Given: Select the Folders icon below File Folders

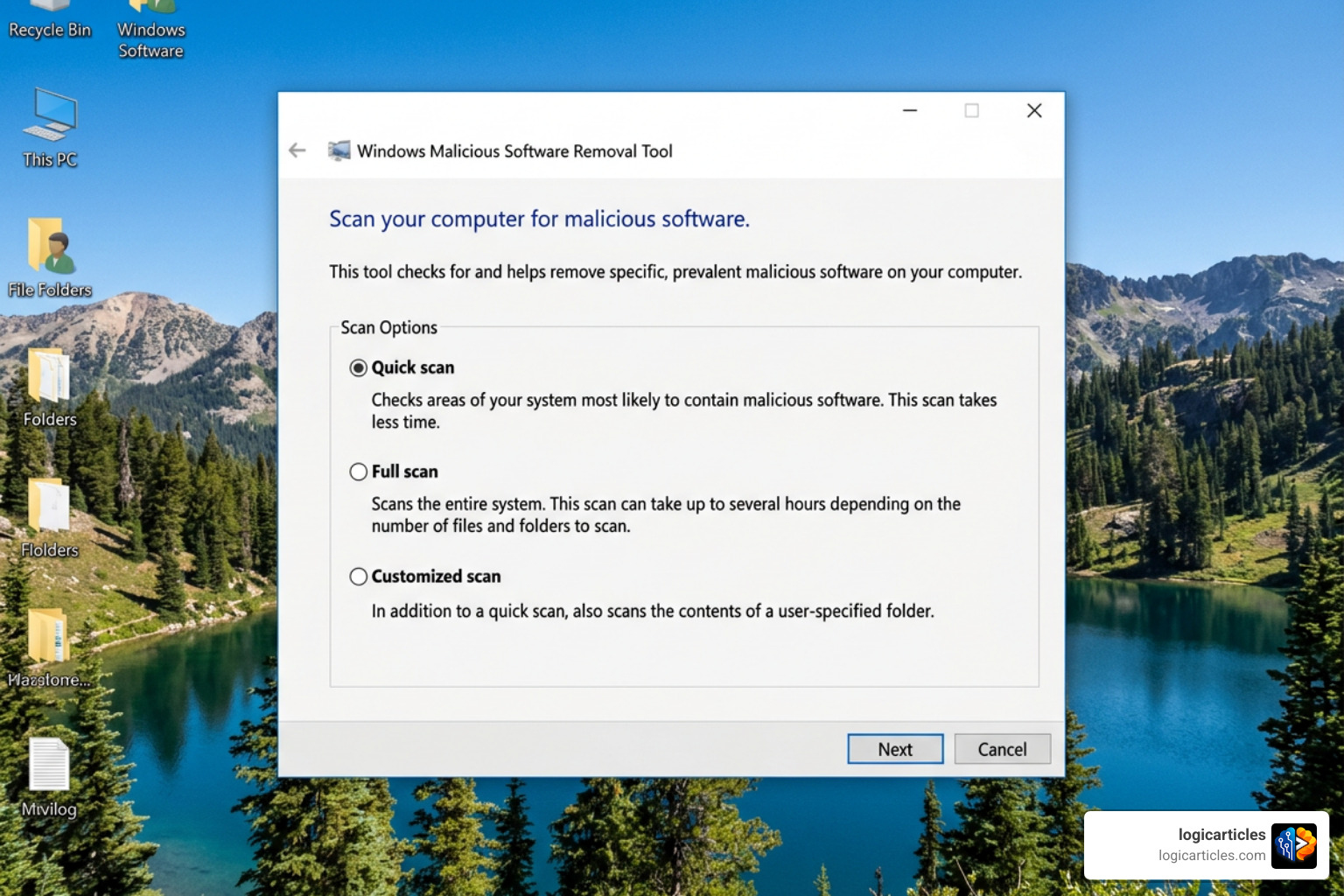Looking at the screenshot, I should [x=50, y=388].
